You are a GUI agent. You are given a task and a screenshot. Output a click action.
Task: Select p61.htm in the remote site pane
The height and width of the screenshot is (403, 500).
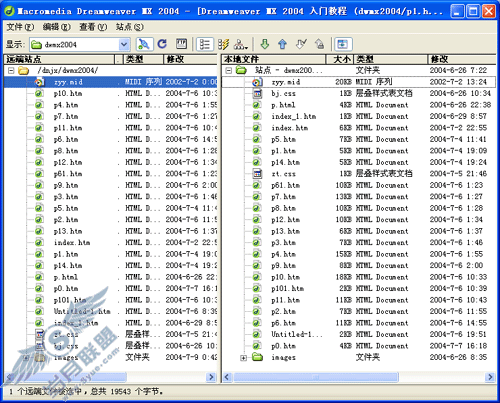click(68, 174)
